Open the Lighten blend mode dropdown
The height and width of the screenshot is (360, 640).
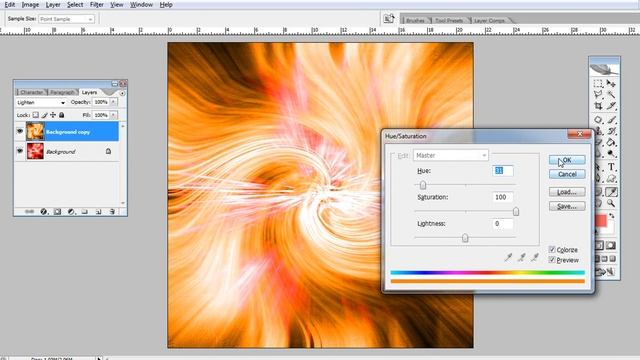(41, 102)
